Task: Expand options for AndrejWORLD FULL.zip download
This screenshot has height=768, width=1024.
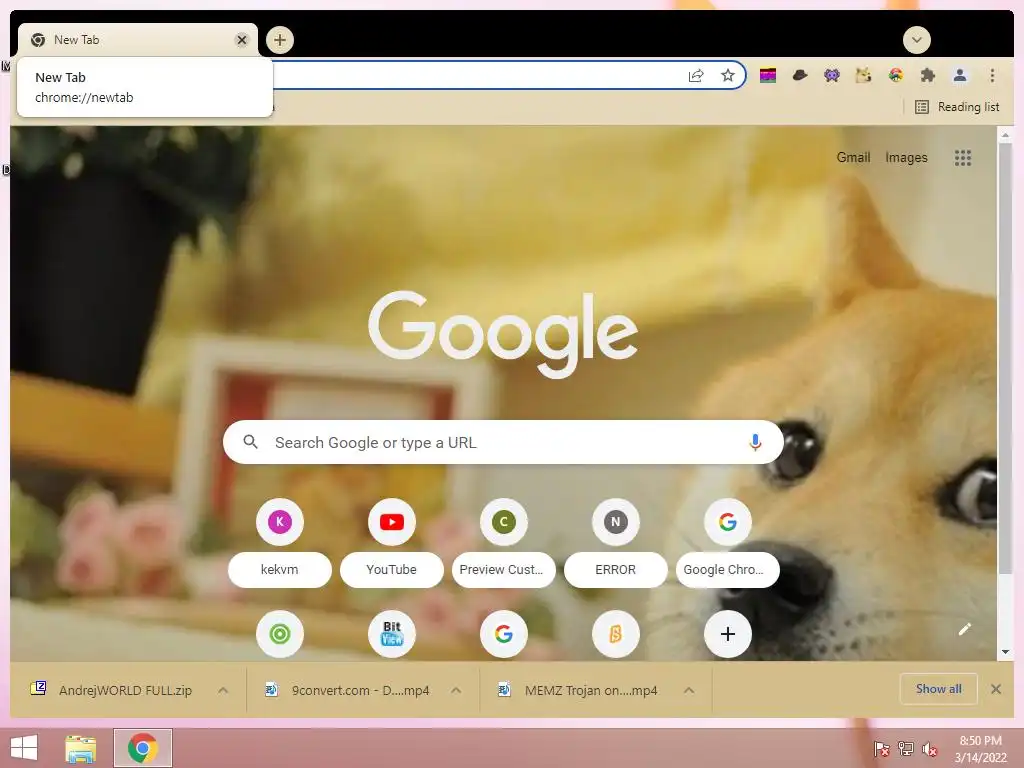Action: 223,690
